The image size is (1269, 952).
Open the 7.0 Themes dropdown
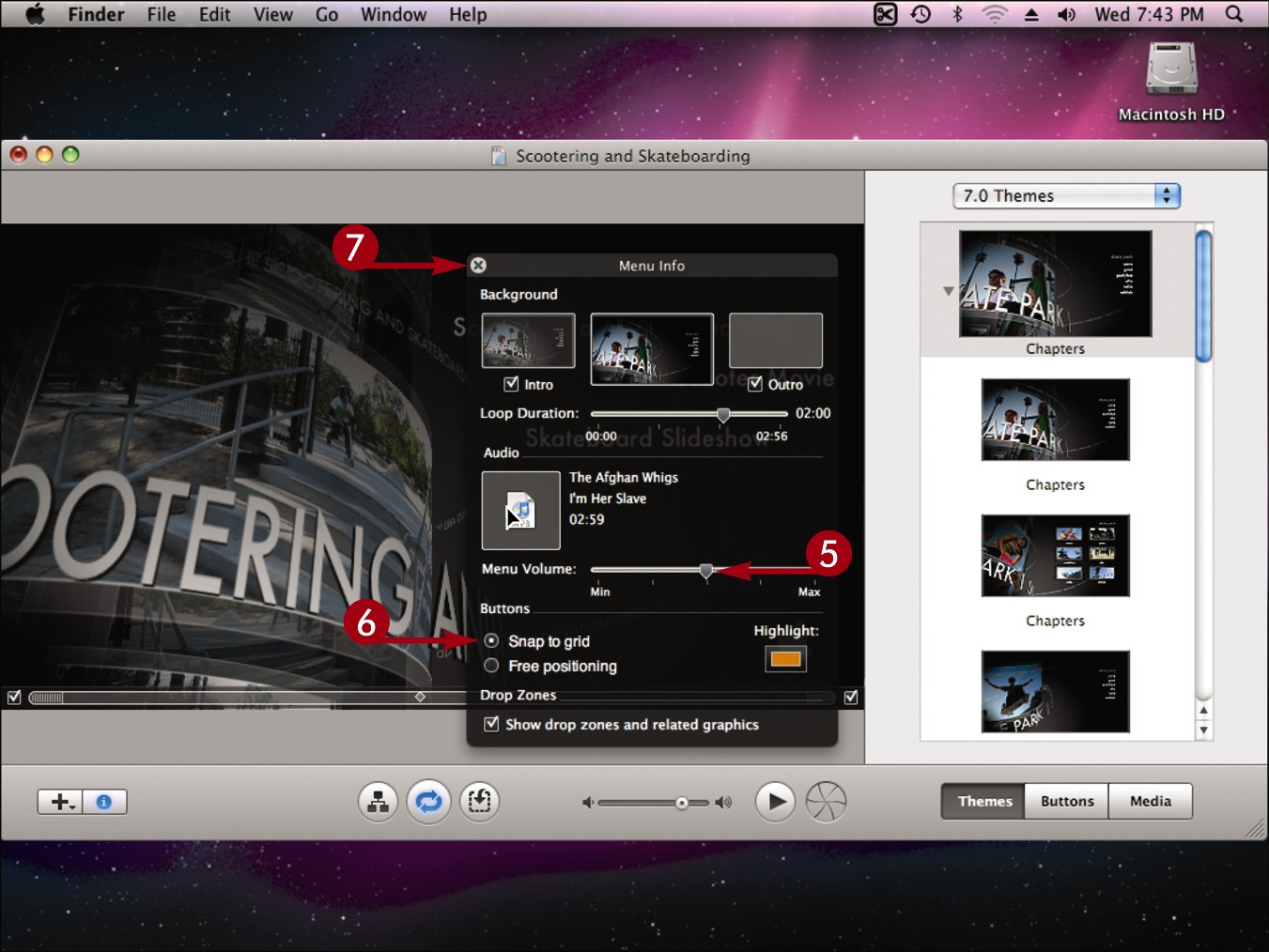[1066, 195]
